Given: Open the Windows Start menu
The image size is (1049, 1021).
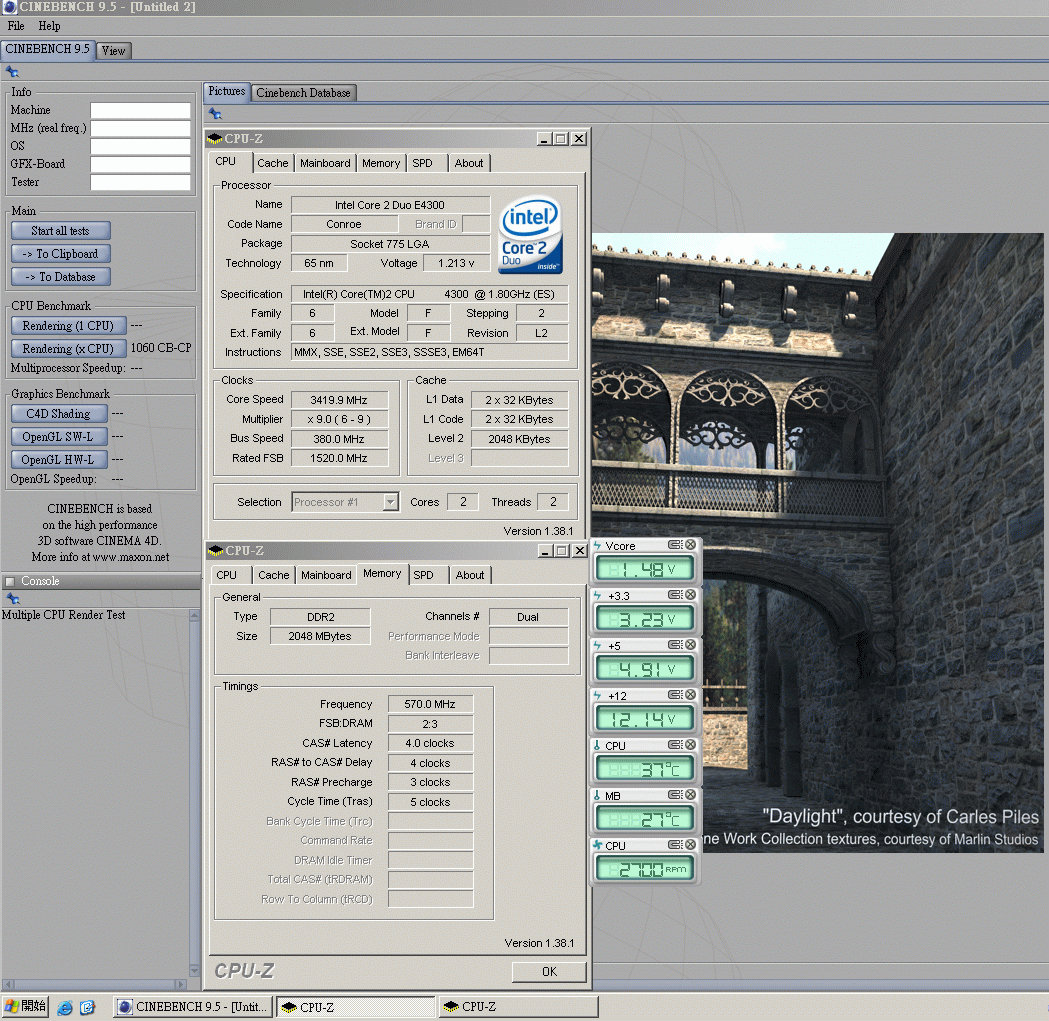Looking at the screenshot, I should click(x=25, y=1006).
